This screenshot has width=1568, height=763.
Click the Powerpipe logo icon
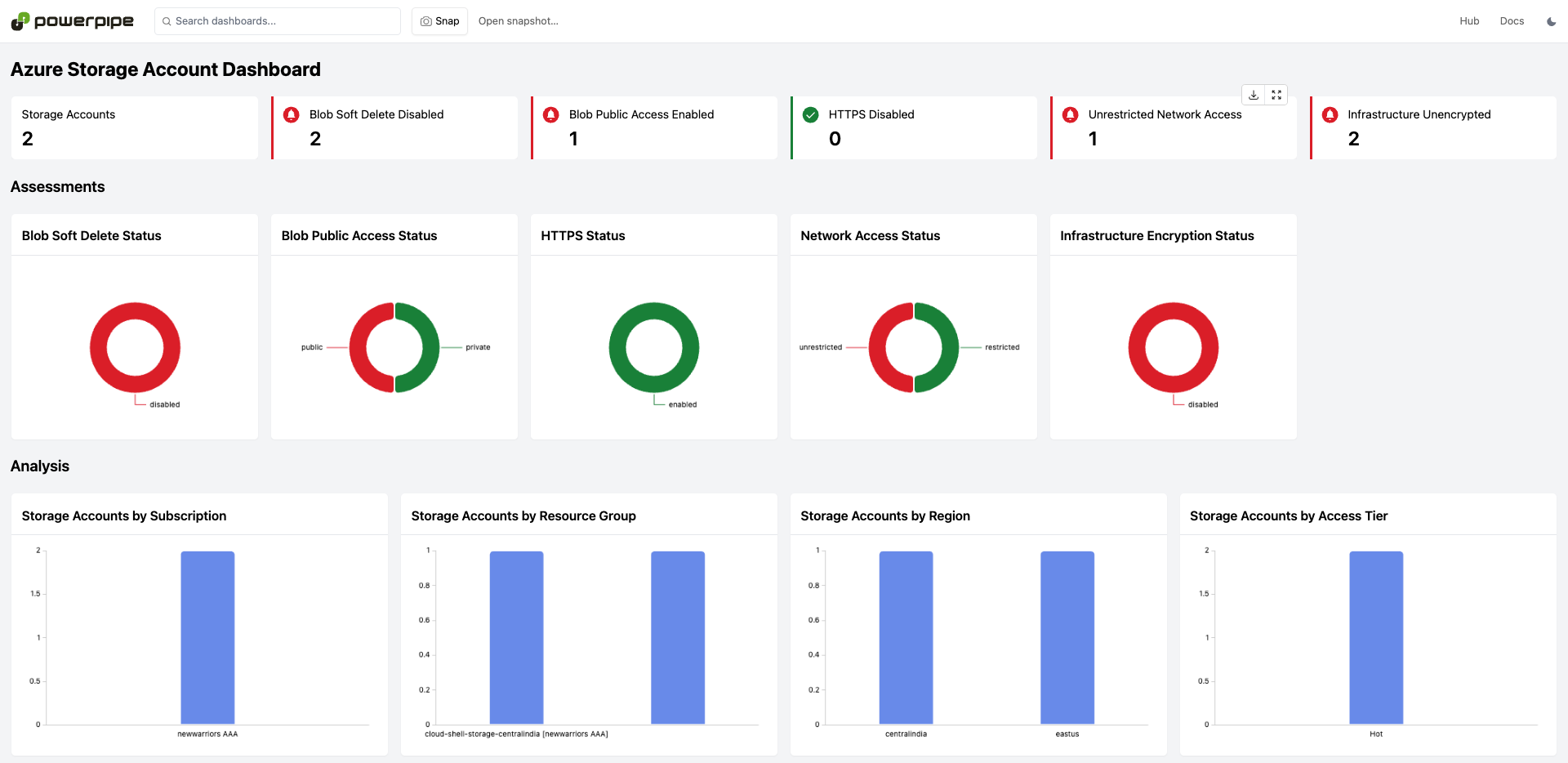[x=20, y=21]
